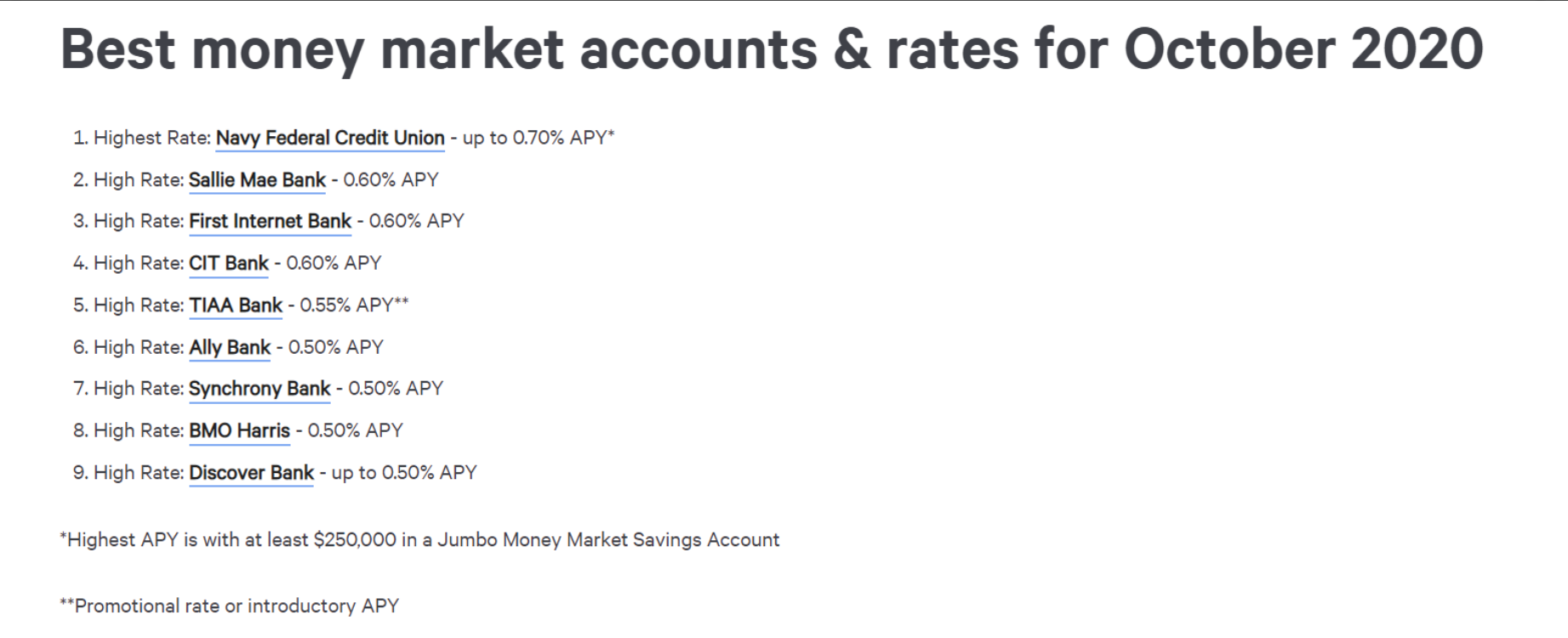Click the page heading about October 2020
1568x638 pixels.
(x=772, y=49)
